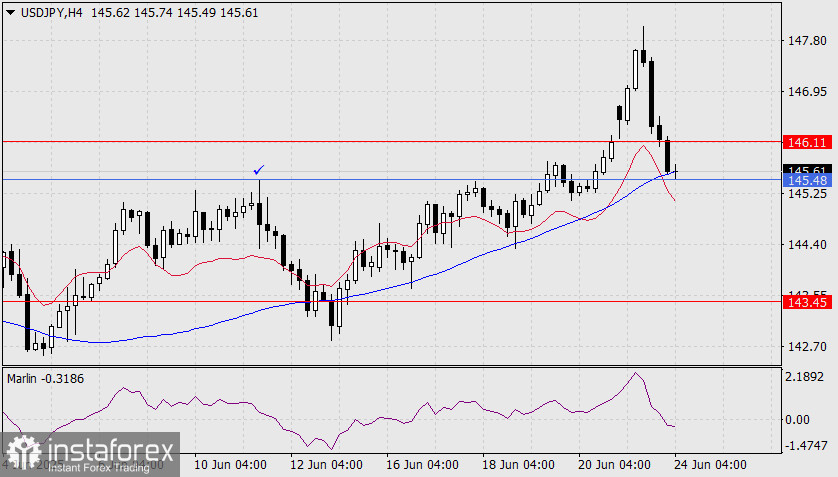The width and height of the screenshot is (838, 477).
Task: Click the 16 Jun 04:00 time label
Action: [422, 464]
